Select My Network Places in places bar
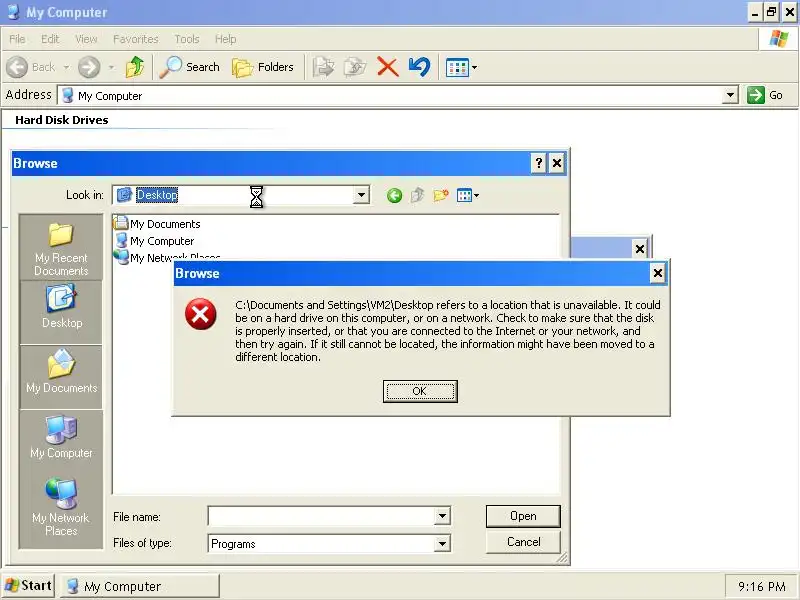Image resolution: width=800 pixels, height=600 pixels. pyautogui.click(x=61, y=507)
